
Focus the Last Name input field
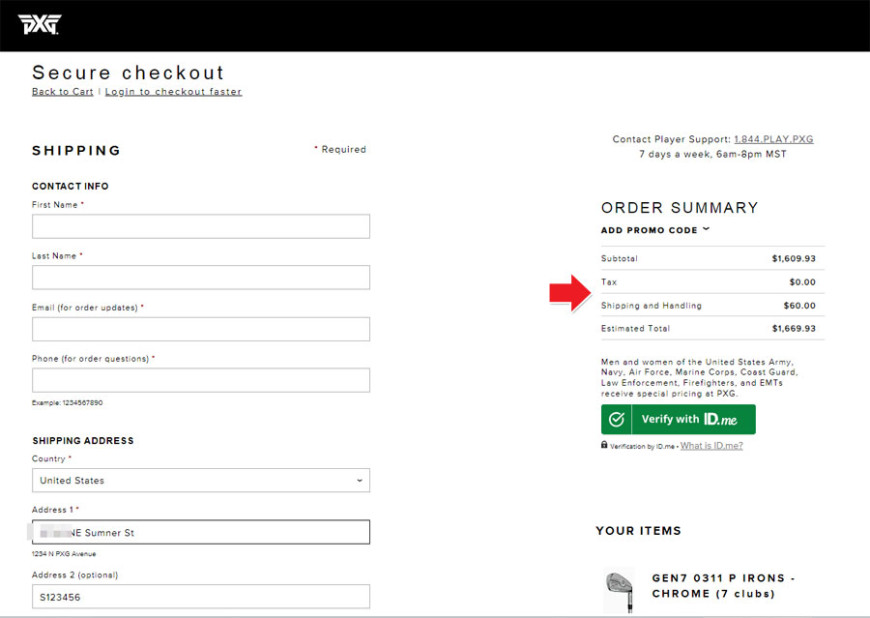click(201, 277)
